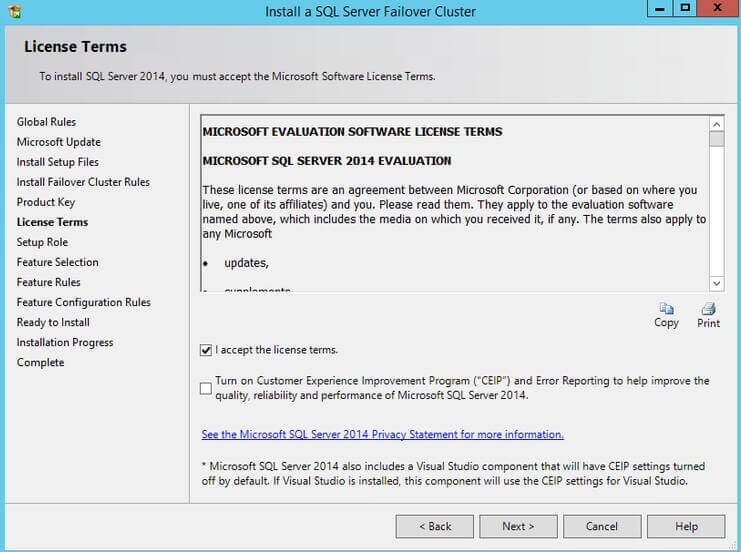Click the license text scrollbar thumb

pyautogui.click(x=716, y=139)
